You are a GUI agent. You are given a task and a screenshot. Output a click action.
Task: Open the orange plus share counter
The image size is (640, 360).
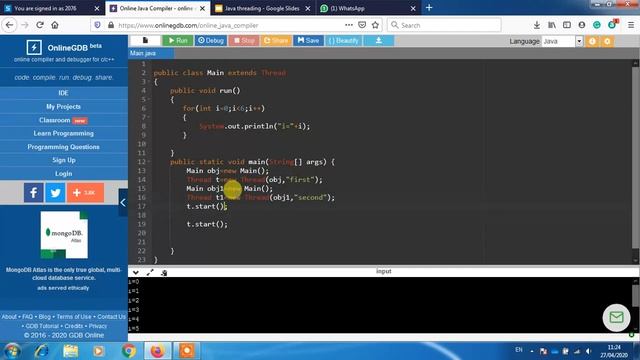[85, 193]
